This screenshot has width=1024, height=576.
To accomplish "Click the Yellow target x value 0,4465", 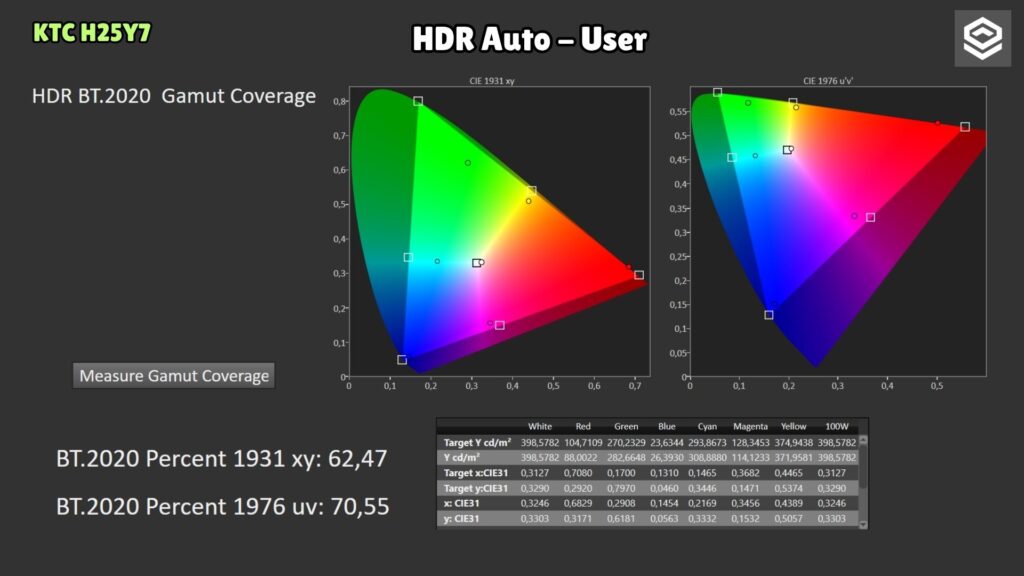I will click(x=788, y=473).
